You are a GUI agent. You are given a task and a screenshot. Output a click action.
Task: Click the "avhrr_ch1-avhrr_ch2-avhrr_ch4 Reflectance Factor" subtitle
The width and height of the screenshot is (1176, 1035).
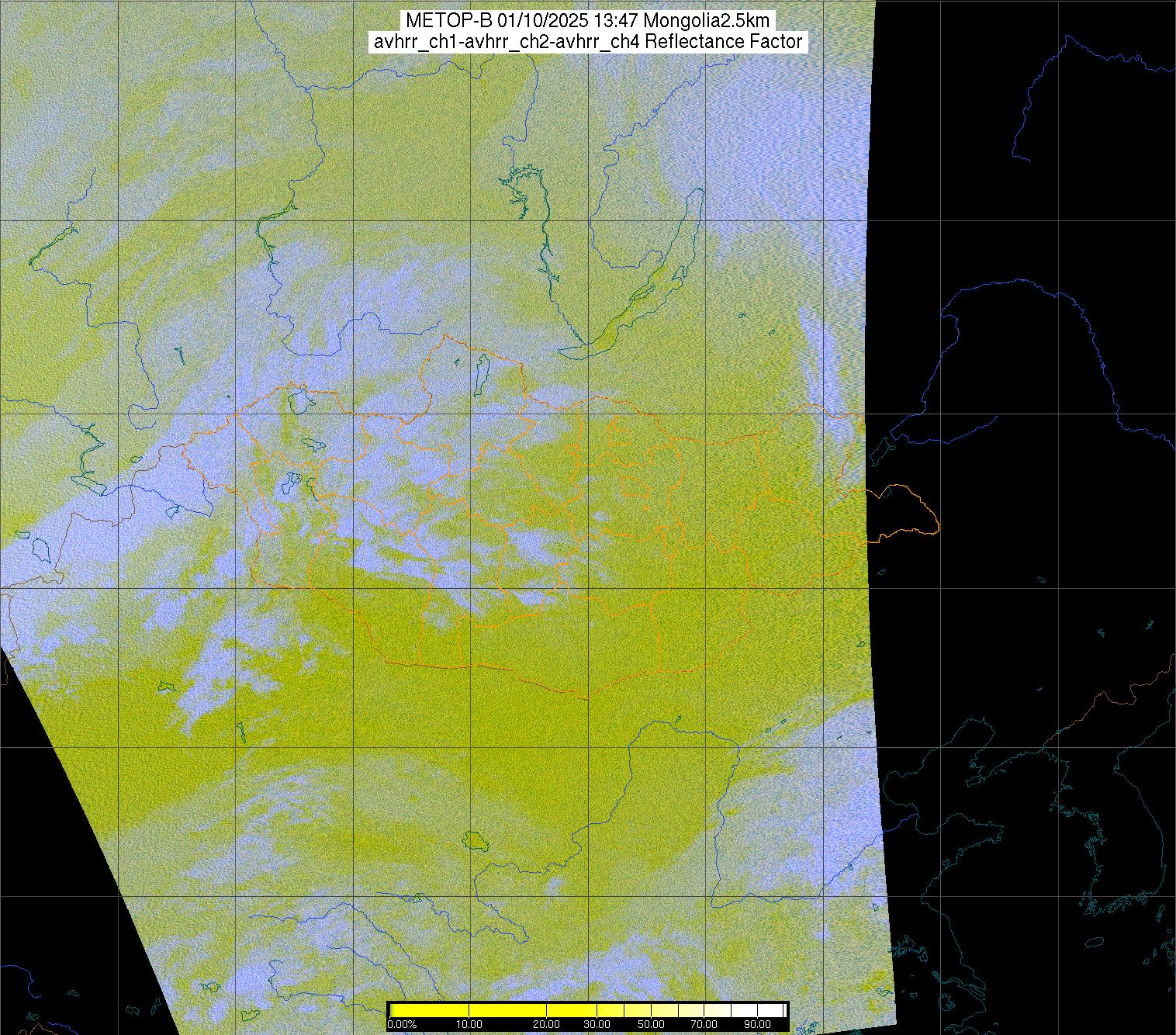click(587, 41)
